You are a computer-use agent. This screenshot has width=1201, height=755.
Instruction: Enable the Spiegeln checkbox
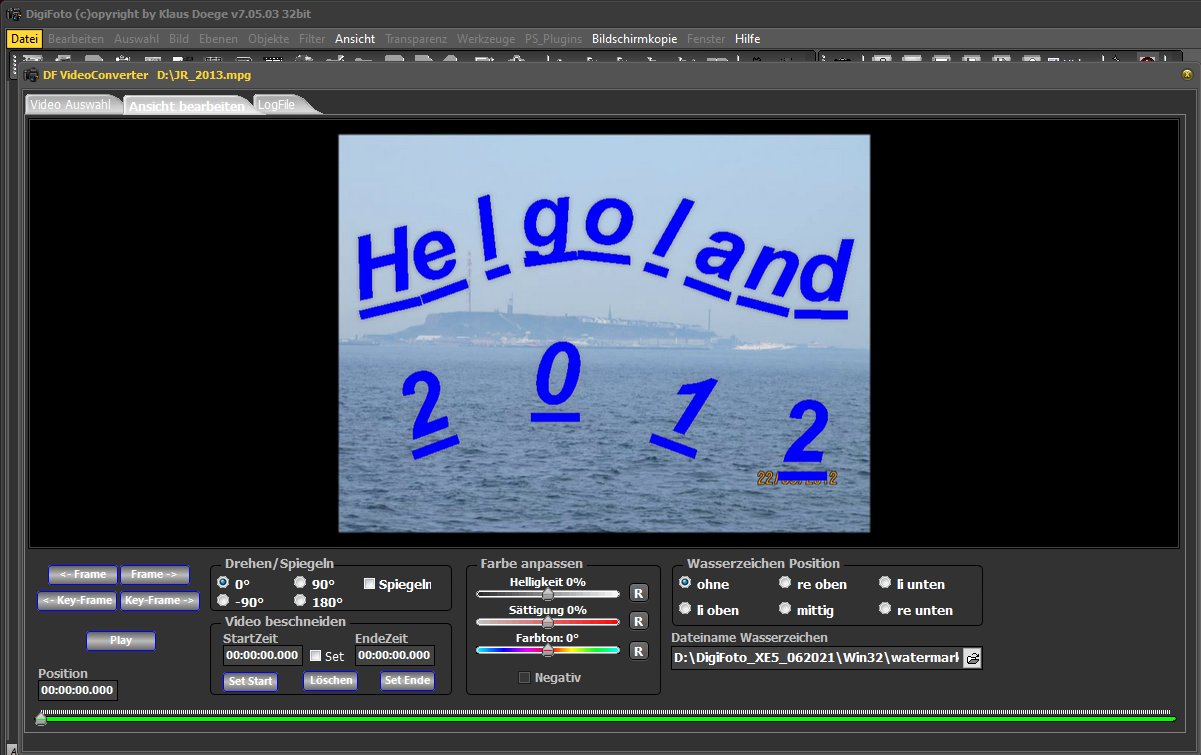369,584
